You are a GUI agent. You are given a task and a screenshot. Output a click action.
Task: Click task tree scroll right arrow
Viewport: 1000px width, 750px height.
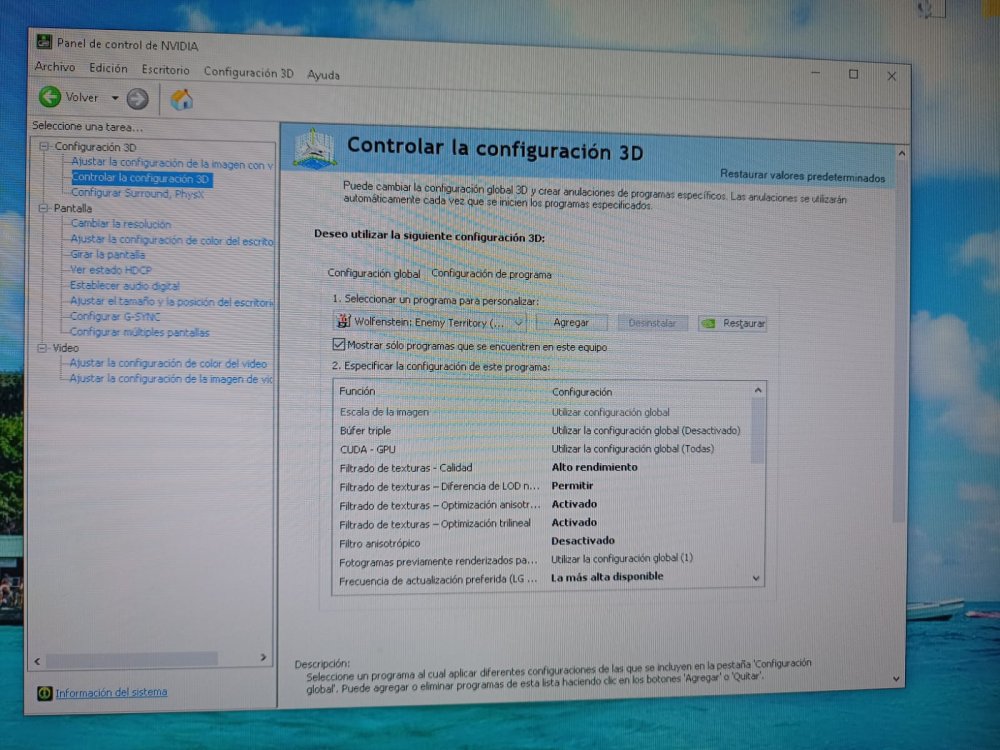tap(263, 658)
